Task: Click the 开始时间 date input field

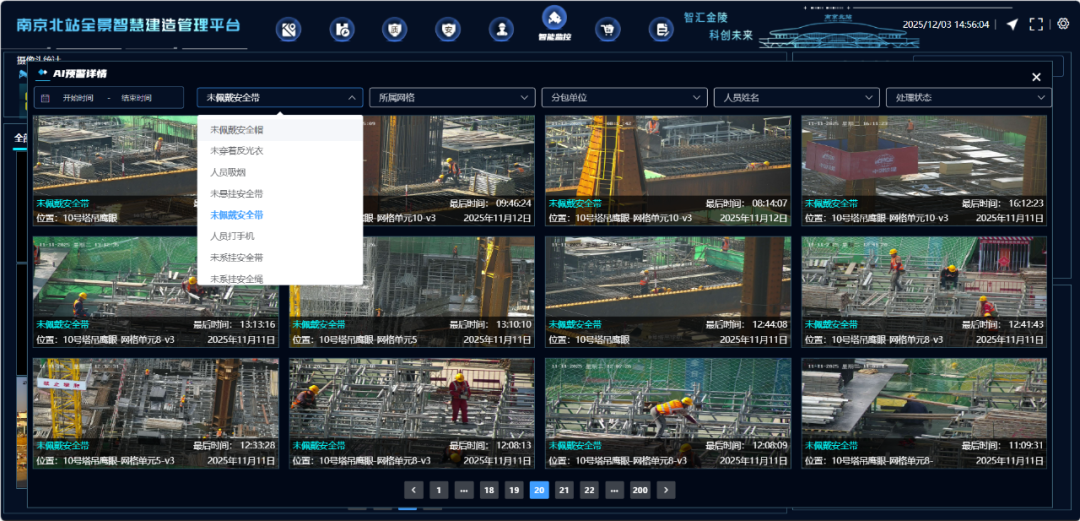Action: pos(78,98)
